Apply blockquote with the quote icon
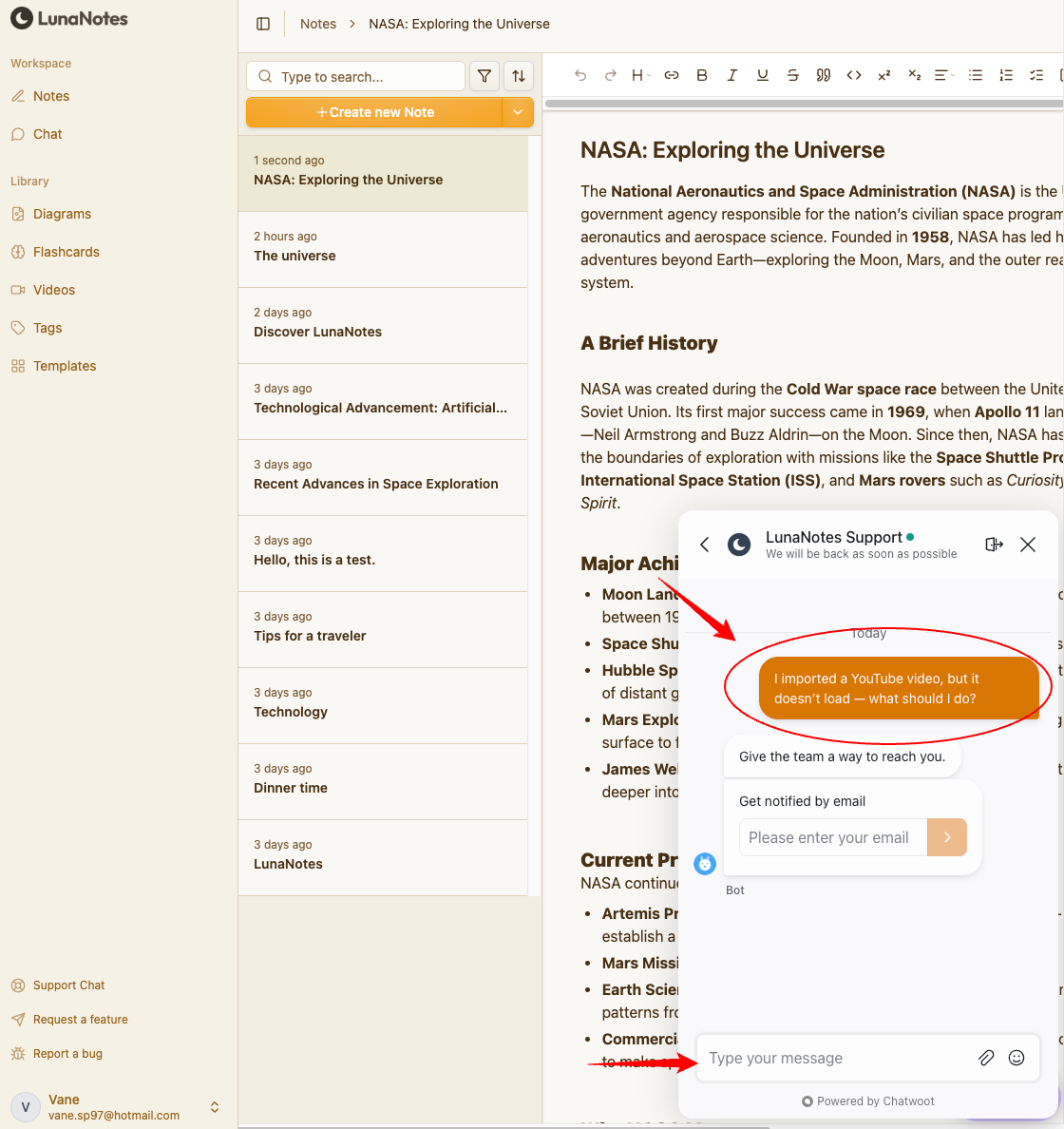This screenshot has width=1064, height=1129. coord(824,75)
